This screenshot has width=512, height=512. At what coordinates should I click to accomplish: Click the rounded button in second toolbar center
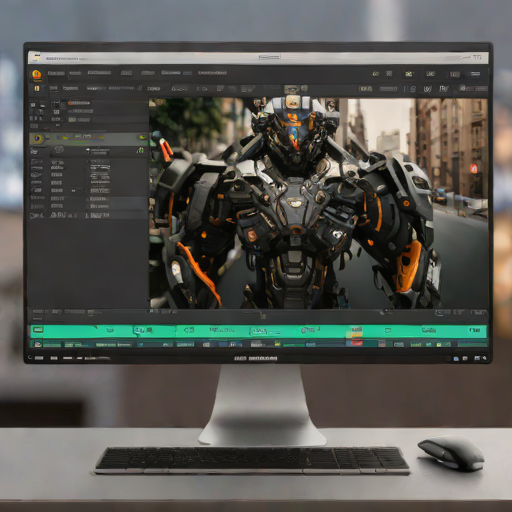coord(179,89)
